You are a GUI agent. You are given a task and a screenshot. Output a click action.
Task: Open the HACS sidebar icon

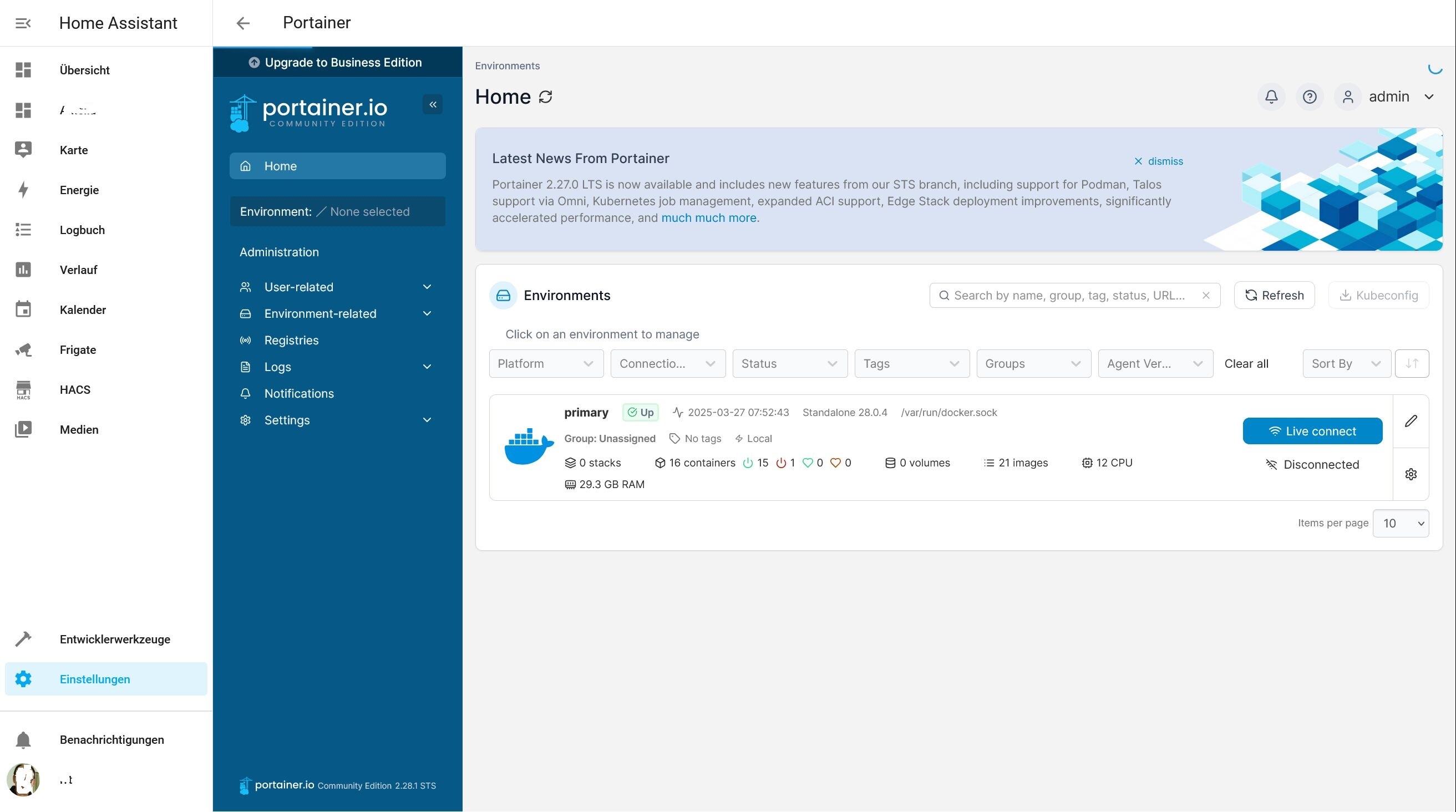pos(23,390)
